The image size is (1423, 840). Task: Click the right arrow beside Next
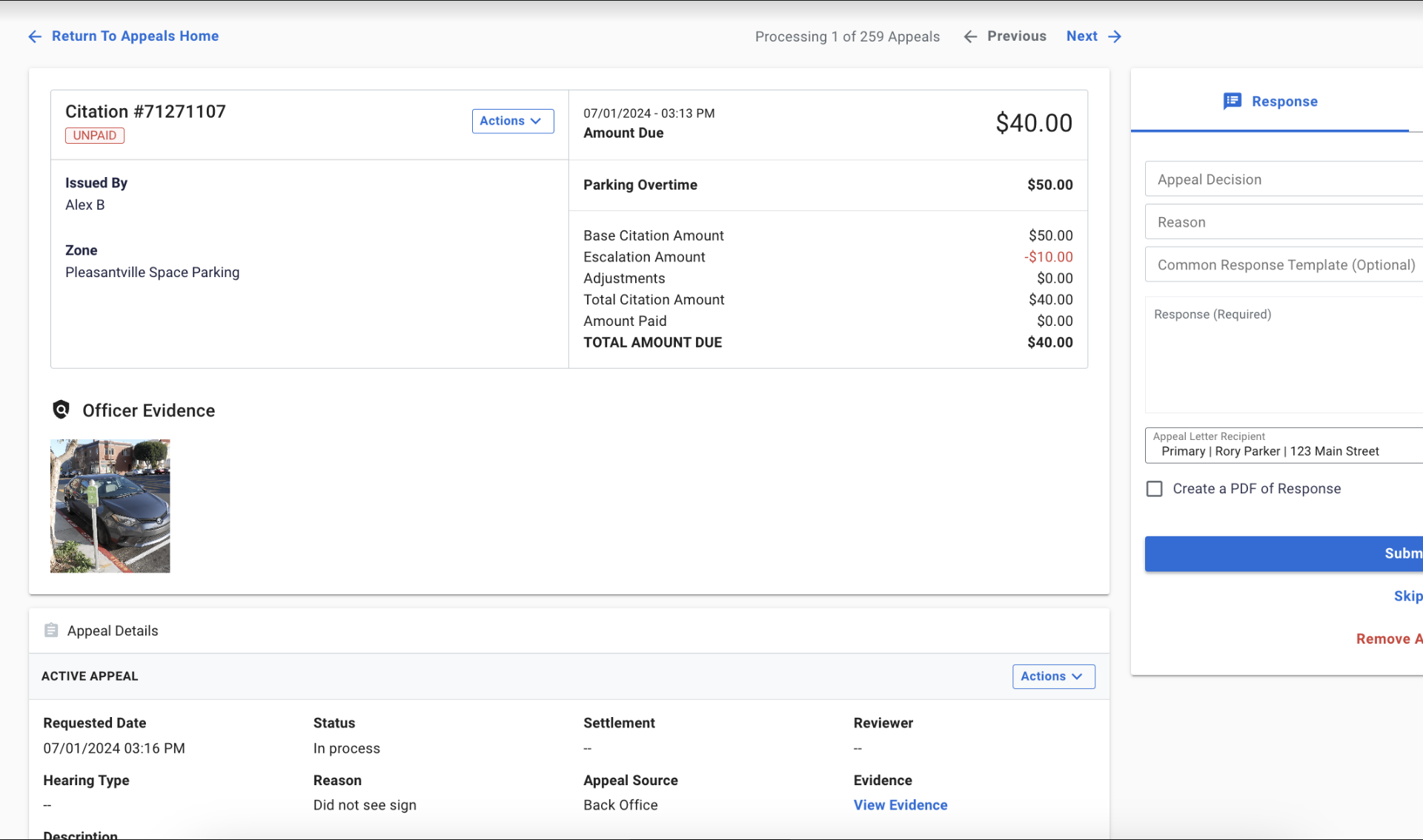pos(1115,36)
